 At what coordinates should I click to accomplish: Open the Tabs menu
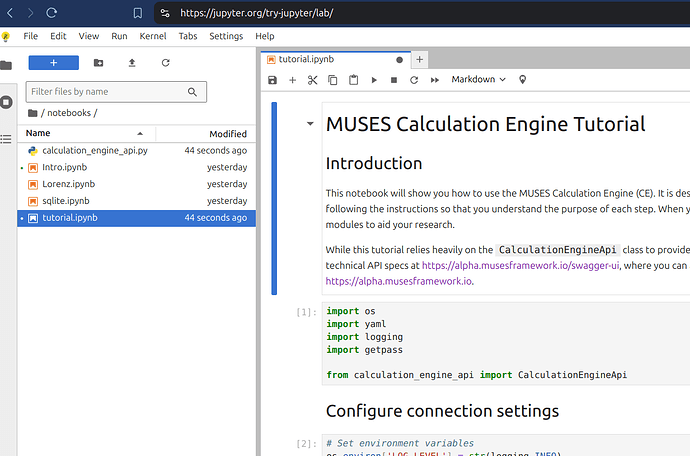click(188, 36)
